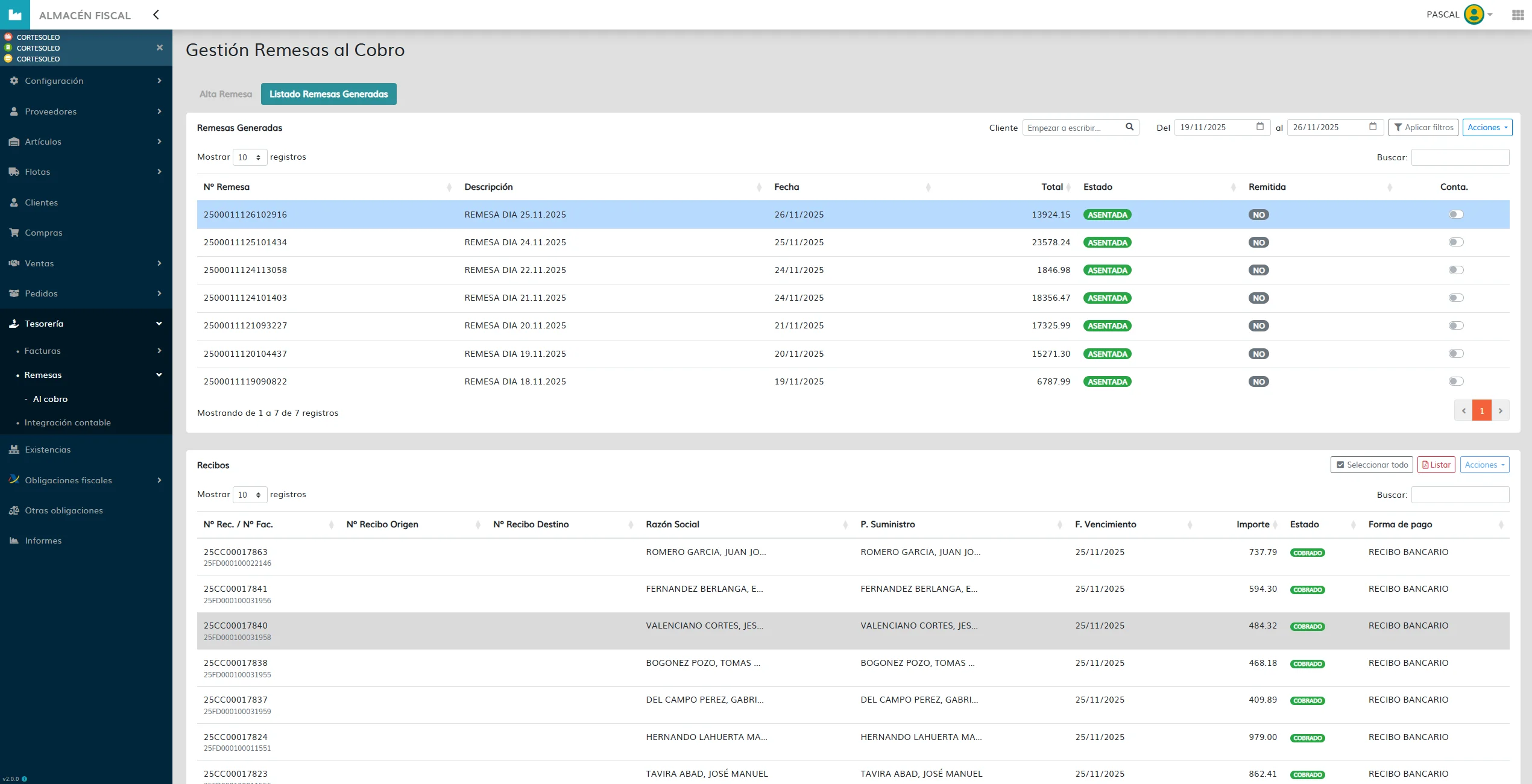Sort table by Total column arrows
Image resolution: width=1532 pixels, height=784 pixels.
coord(1068,187)
